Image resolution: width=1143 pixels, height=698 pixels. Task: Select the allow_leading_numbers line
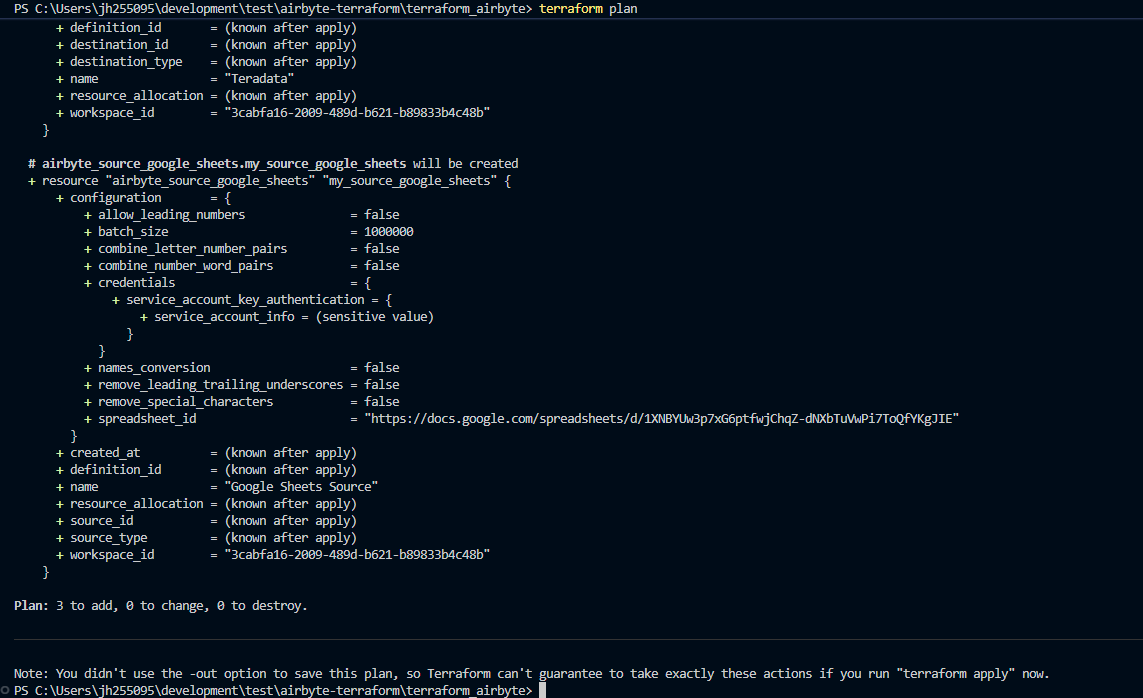pos(241,215)
